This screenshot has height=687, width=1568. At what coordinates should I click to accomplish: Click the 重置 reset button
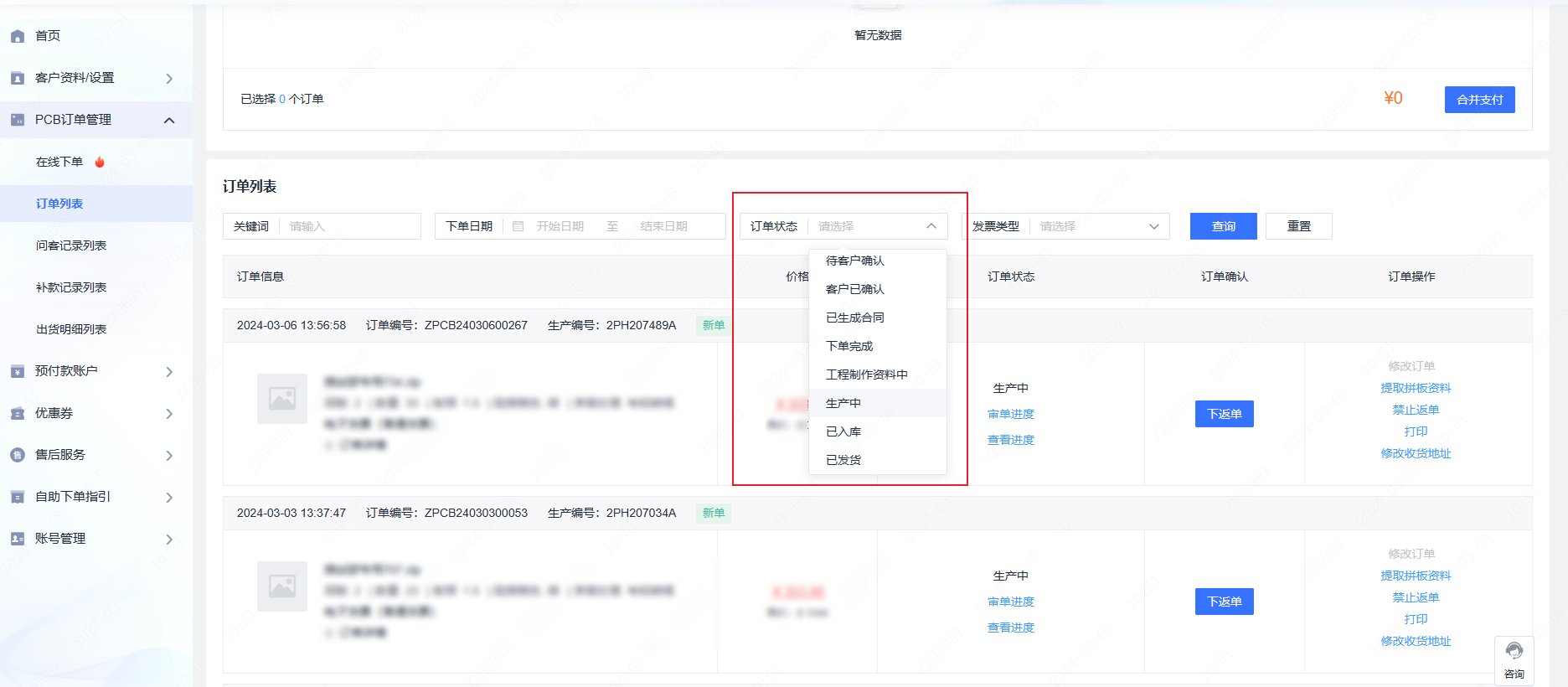[1299, 226]
